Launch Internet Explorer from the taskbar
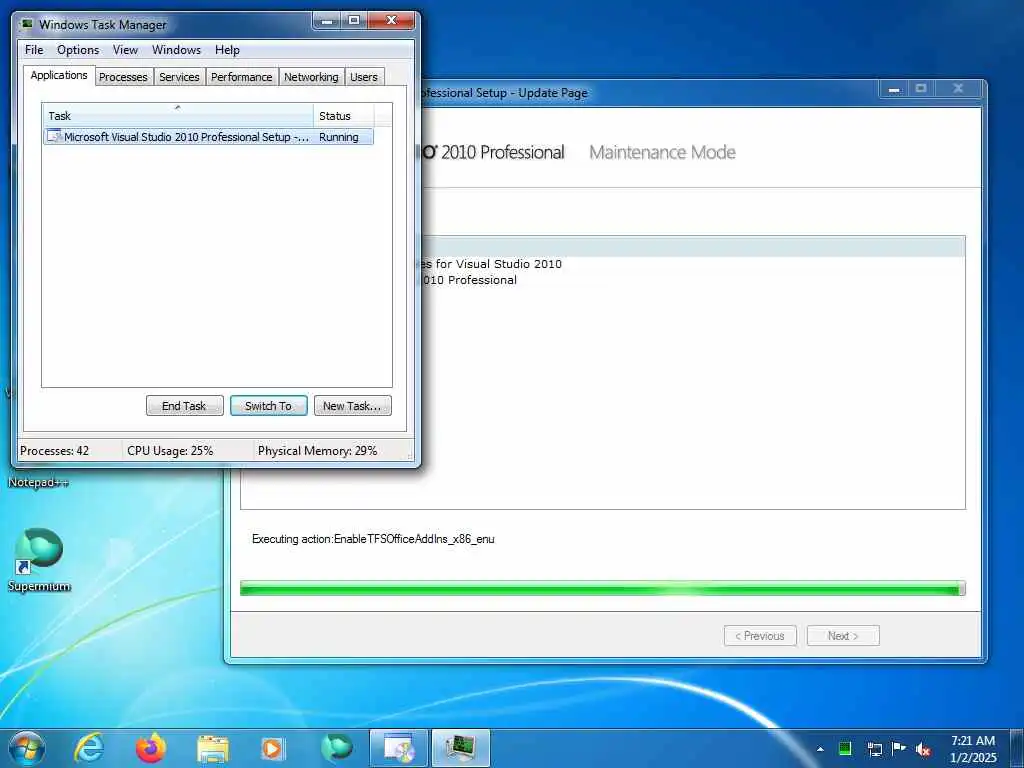Screen dimensions: 1024x768 point(89,748)
